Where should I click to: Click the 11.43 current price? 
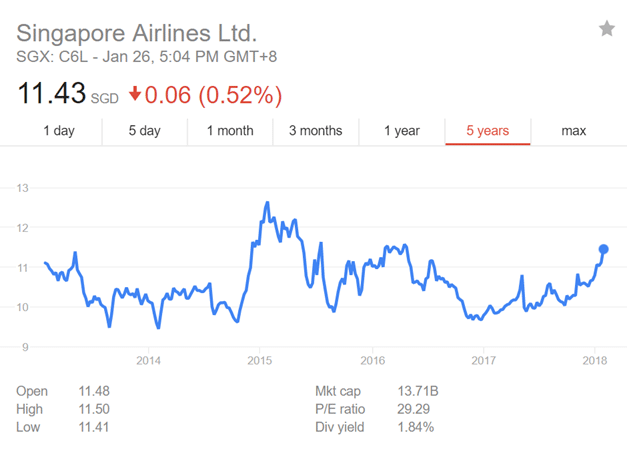pyautogui.click(x=50, y=95)
